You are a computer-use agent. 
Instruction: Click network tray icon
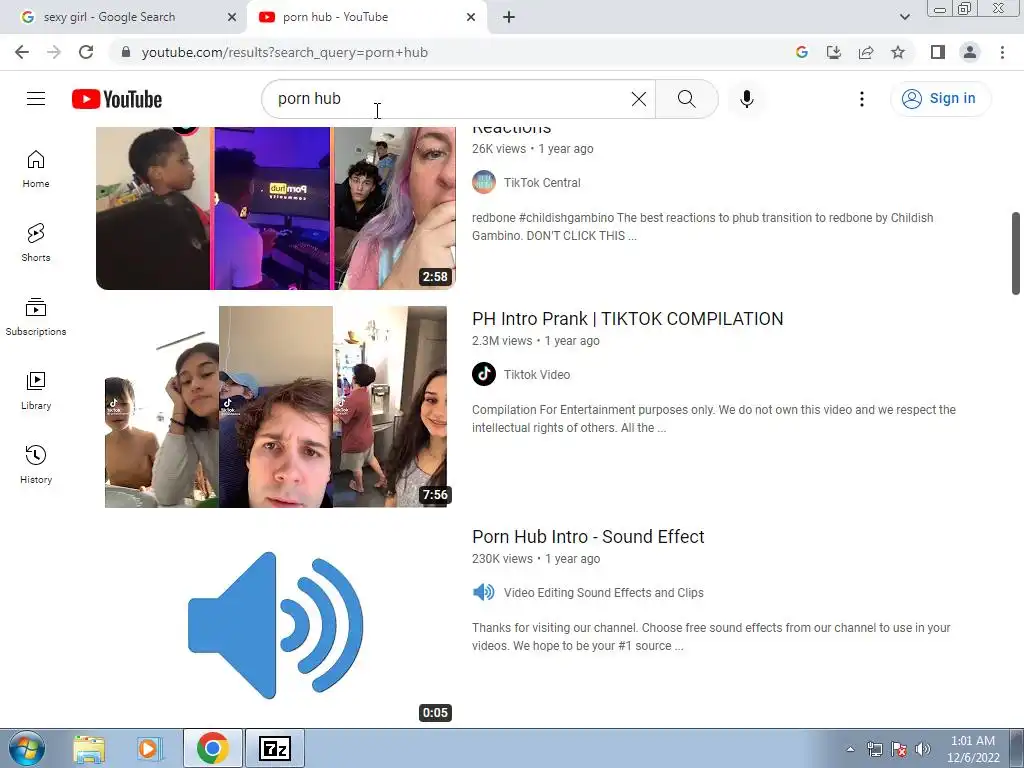(x=874, y=749)
